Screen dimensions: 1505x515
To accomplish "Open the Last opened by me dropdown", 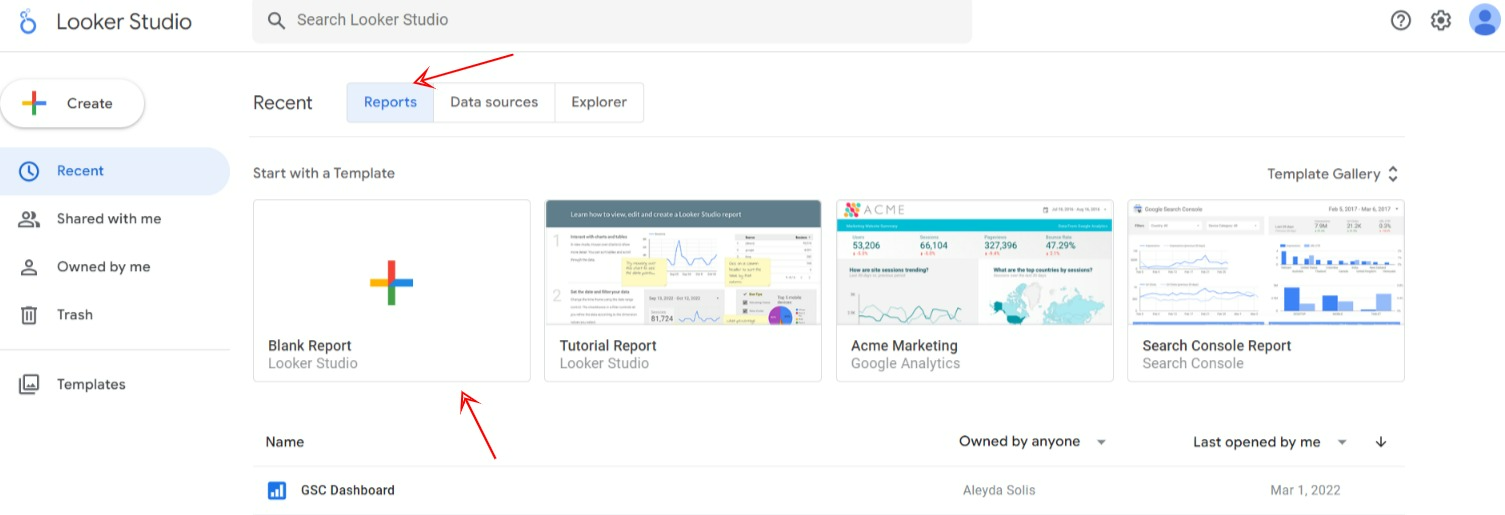I will (x=1270, y=442).
